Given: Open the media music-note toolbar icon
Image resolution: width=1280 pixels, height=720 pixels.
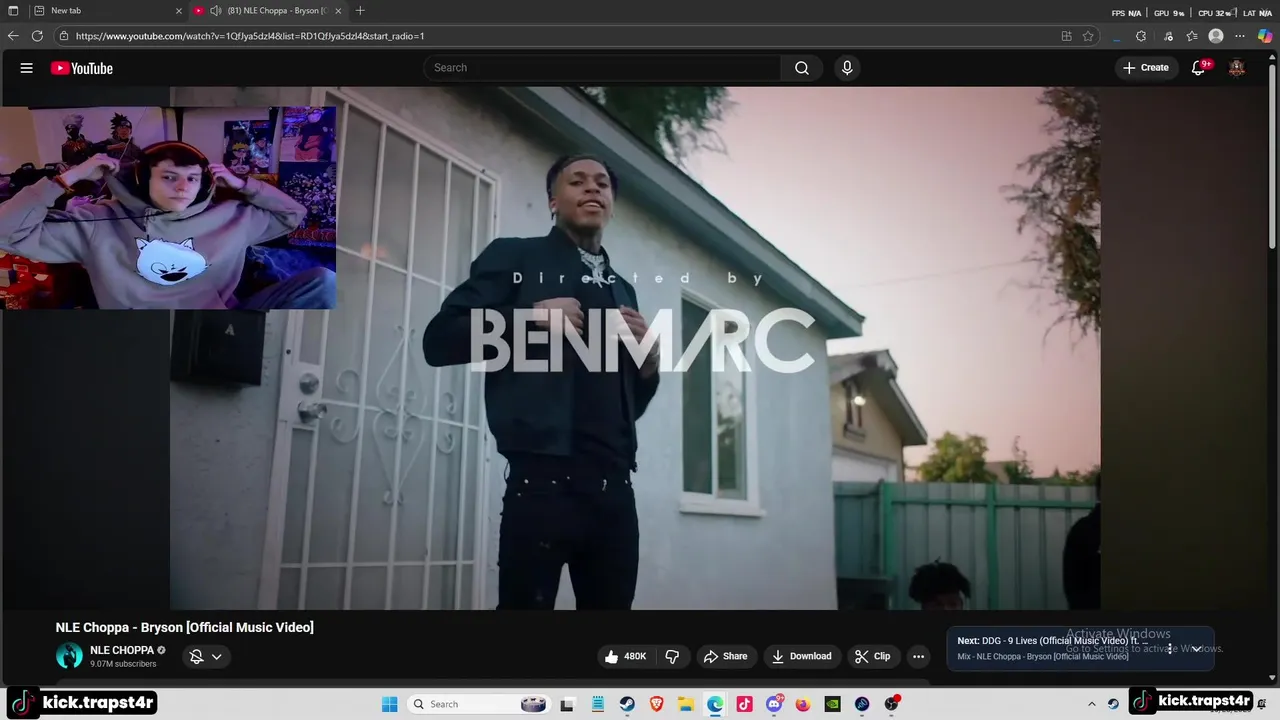Looking at the screenshot, I should click(1168, 36).
